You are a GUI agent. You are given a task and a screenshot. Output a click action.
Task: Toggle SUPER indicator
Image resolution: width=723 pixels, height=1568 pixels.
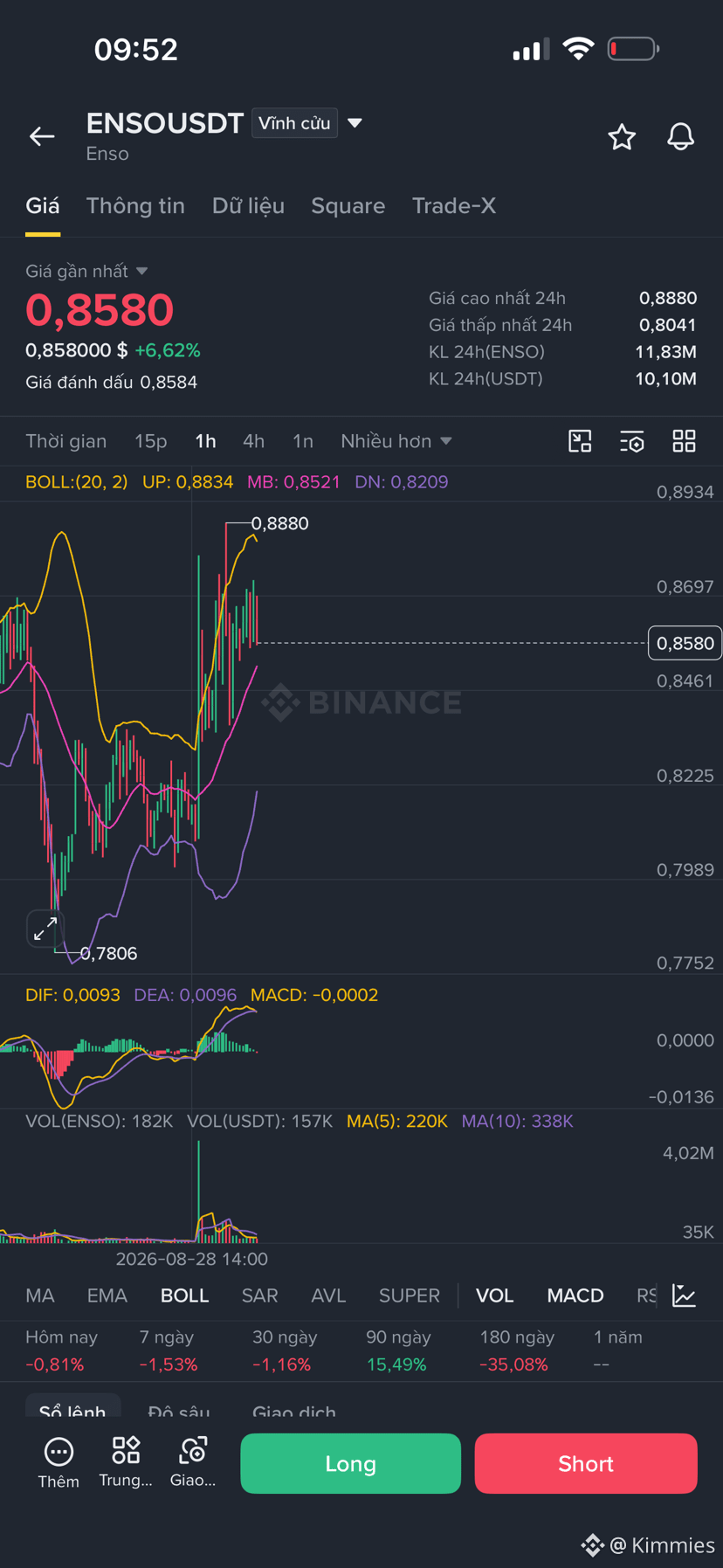[x=410, y=1295]
